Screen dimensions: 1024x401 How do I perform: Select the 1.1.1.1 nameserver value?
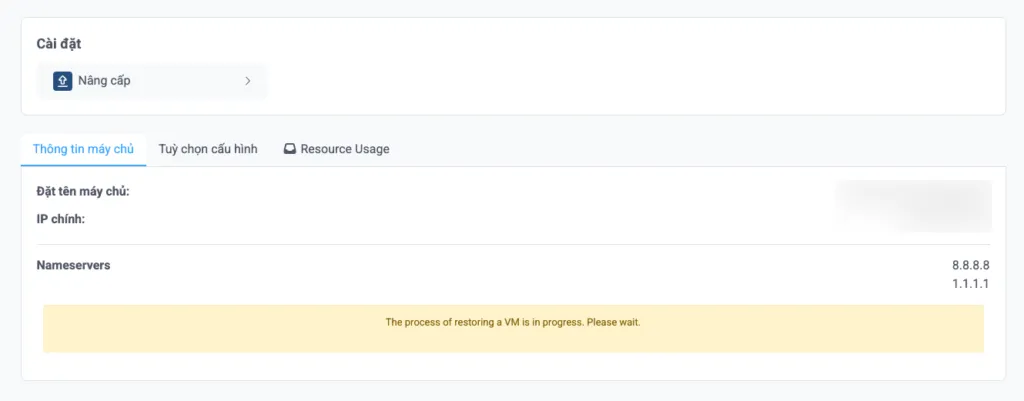[x=970, y=285]
